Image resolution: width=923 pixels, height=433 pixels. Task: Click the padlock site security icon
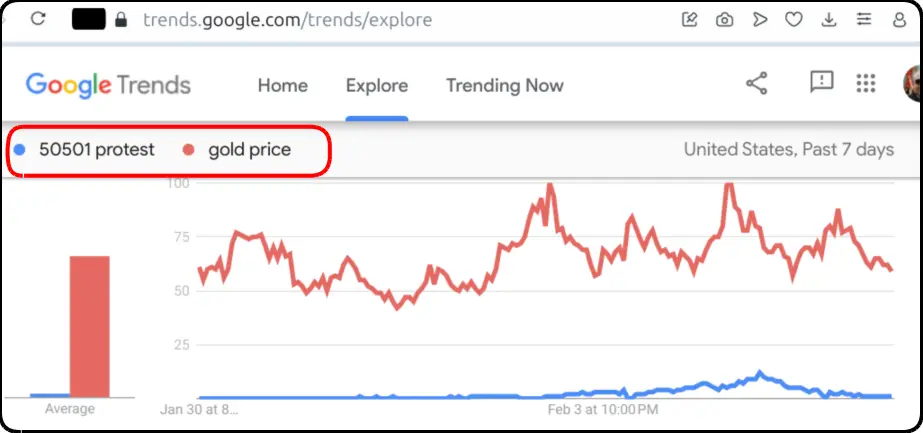tap(121, 20)
